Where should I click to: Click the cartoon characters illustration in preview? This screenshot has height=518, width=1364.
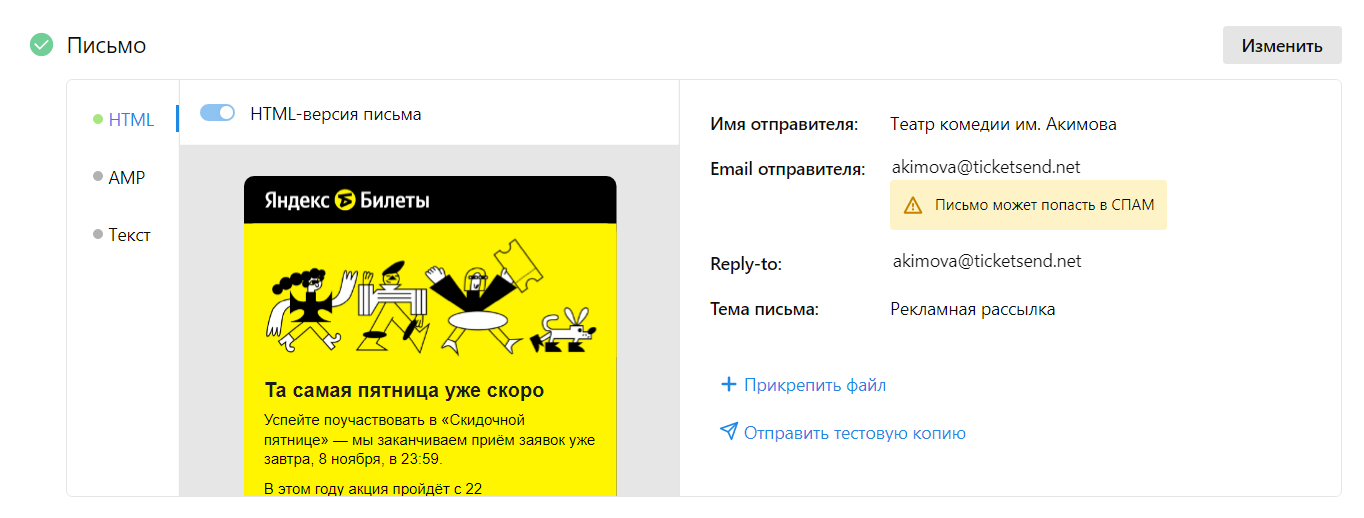[x=428, y=300]
